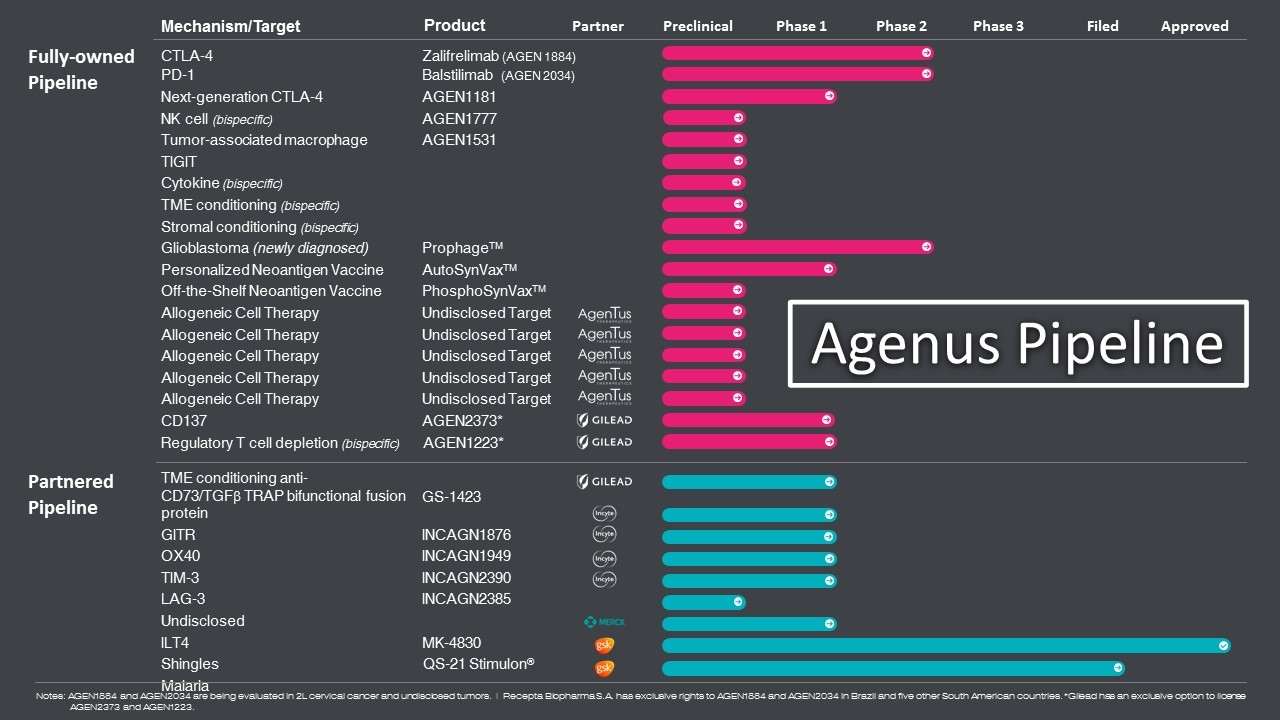Click the Off-the-Shelf Neoantigen Vaccine entry
The height and width of the screenshot is (720, 1280).
tap(271, 291)
